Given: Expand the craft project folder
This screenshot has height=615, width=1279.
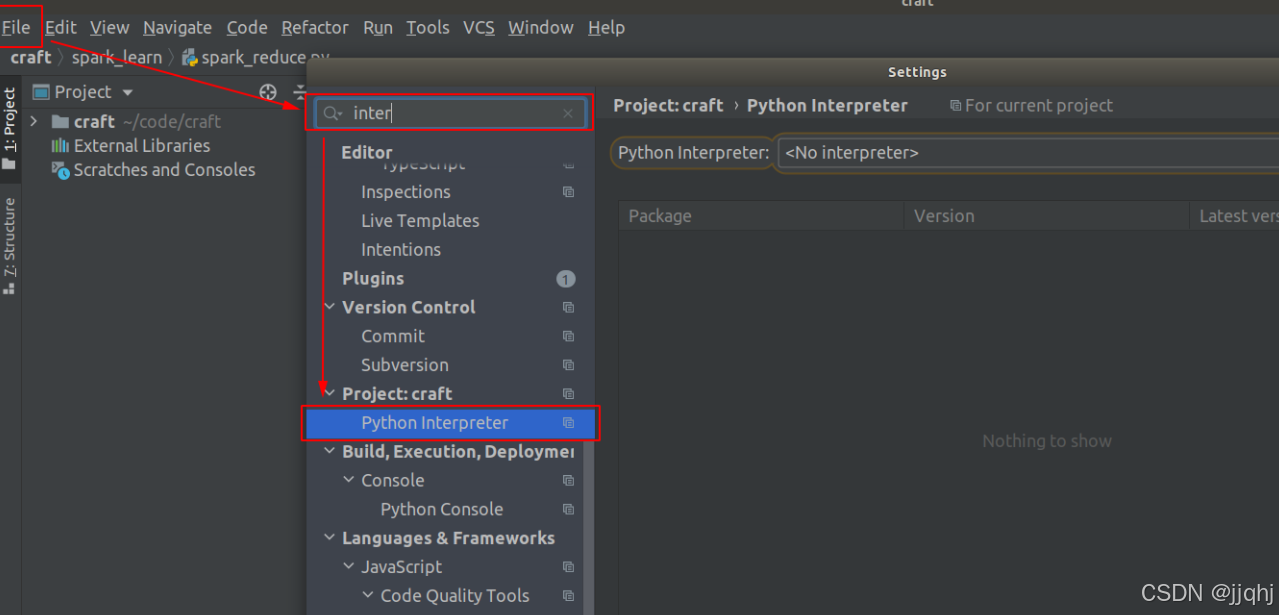Looking at the screenshot, I should [35, 121].
